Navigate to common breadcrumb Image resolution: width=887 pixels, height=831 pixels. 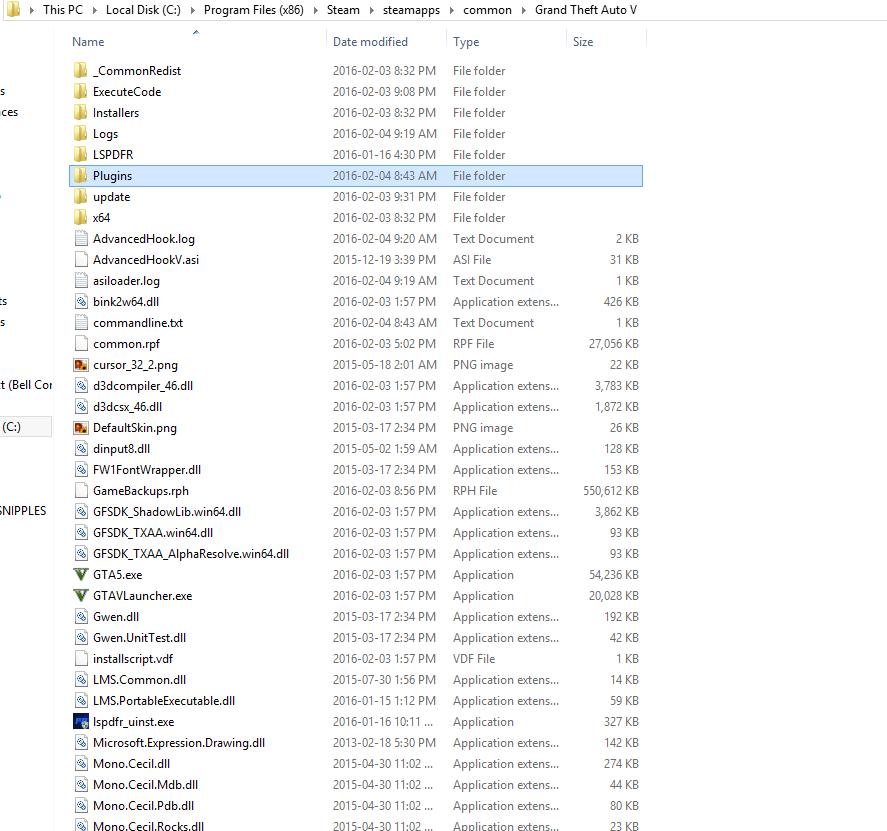click(x=487, y=10)
